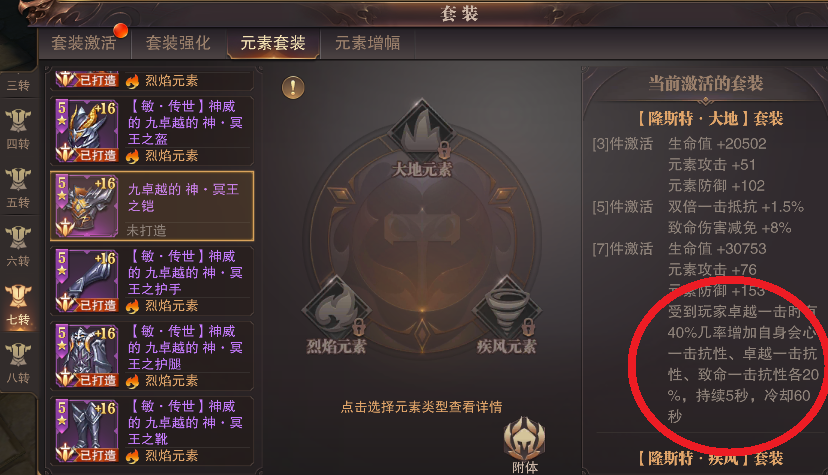This screenshot has width=828, height=475.
Task: Switch to the 套装强化 tab
Action: pyautogui.click(x=178, y=43)
